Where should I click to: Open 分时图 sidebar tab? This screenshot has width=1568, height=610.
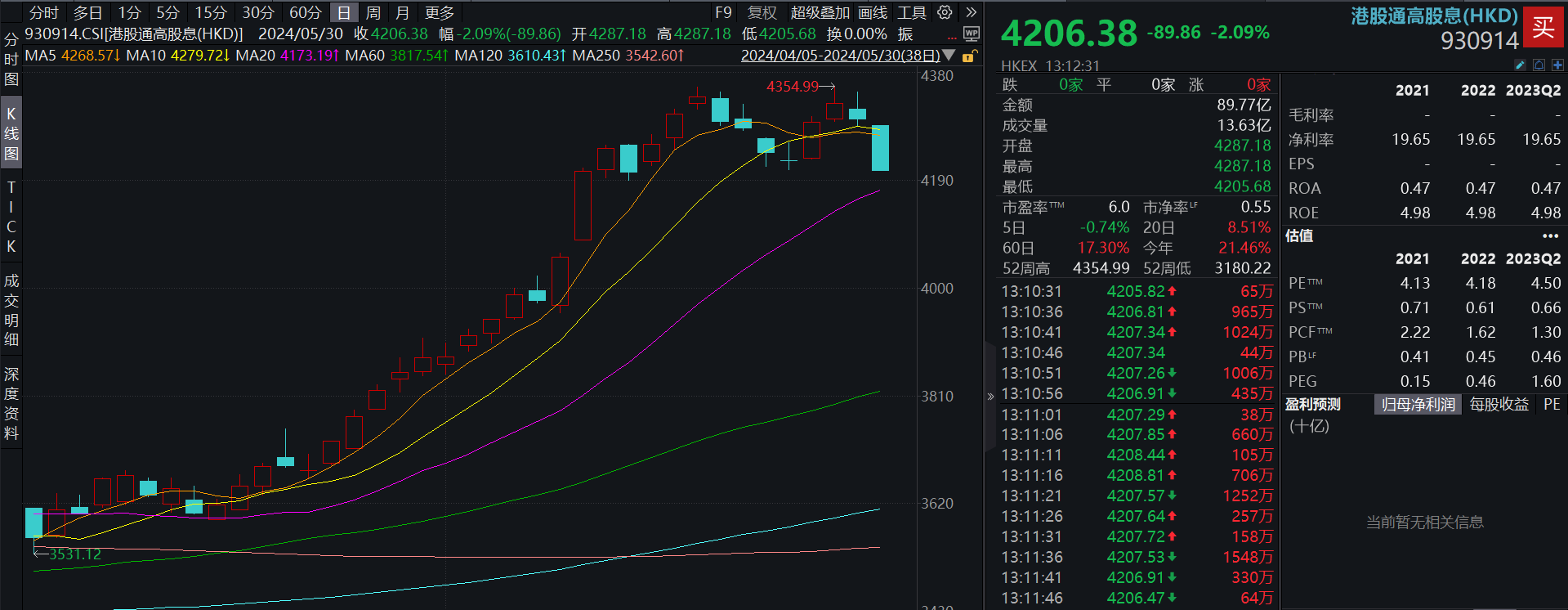pyautogui.click(x=11, y=59)
